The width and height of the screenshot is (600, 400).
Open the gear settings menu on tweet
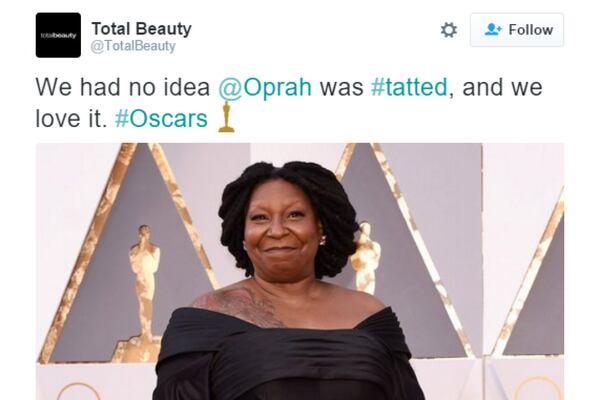(x=449, y=30)
